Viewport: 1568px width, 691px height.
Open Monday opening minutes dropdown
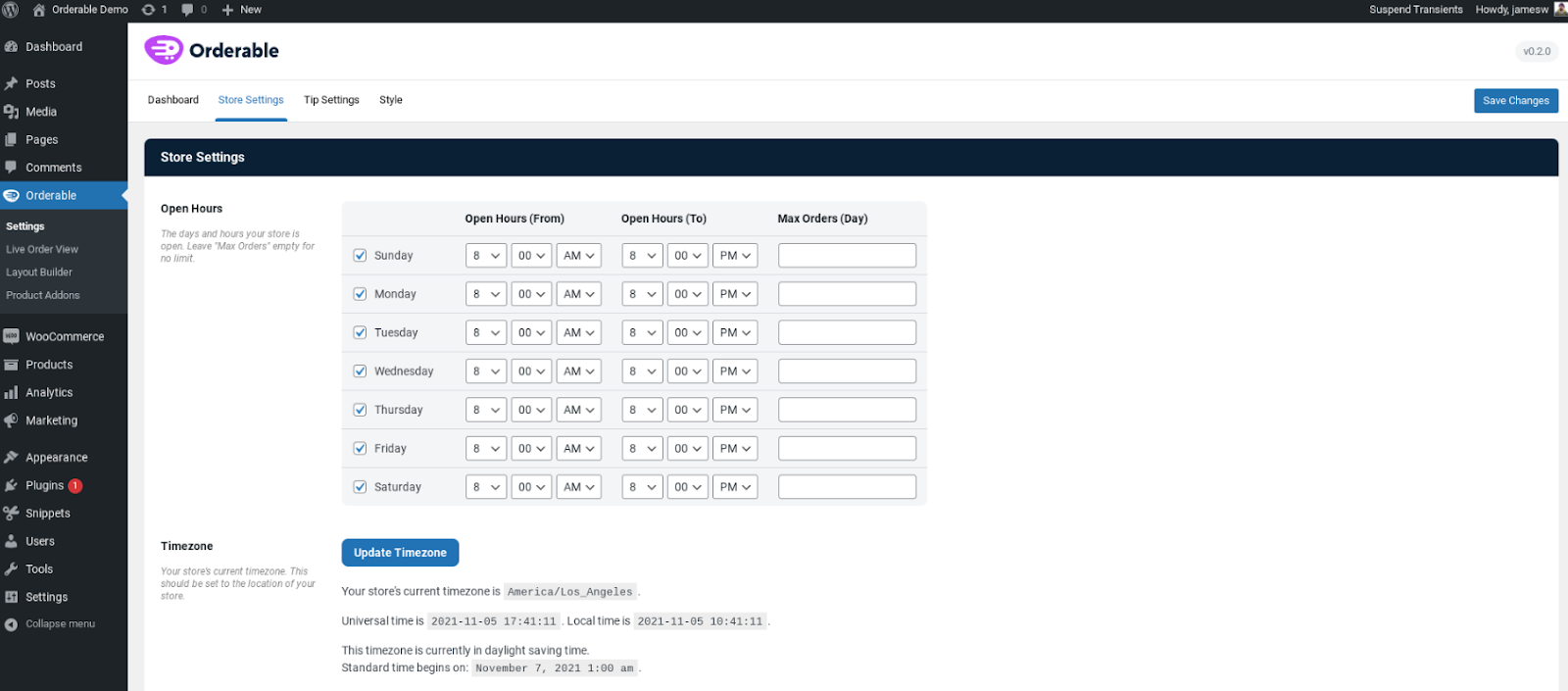[531, 294]
